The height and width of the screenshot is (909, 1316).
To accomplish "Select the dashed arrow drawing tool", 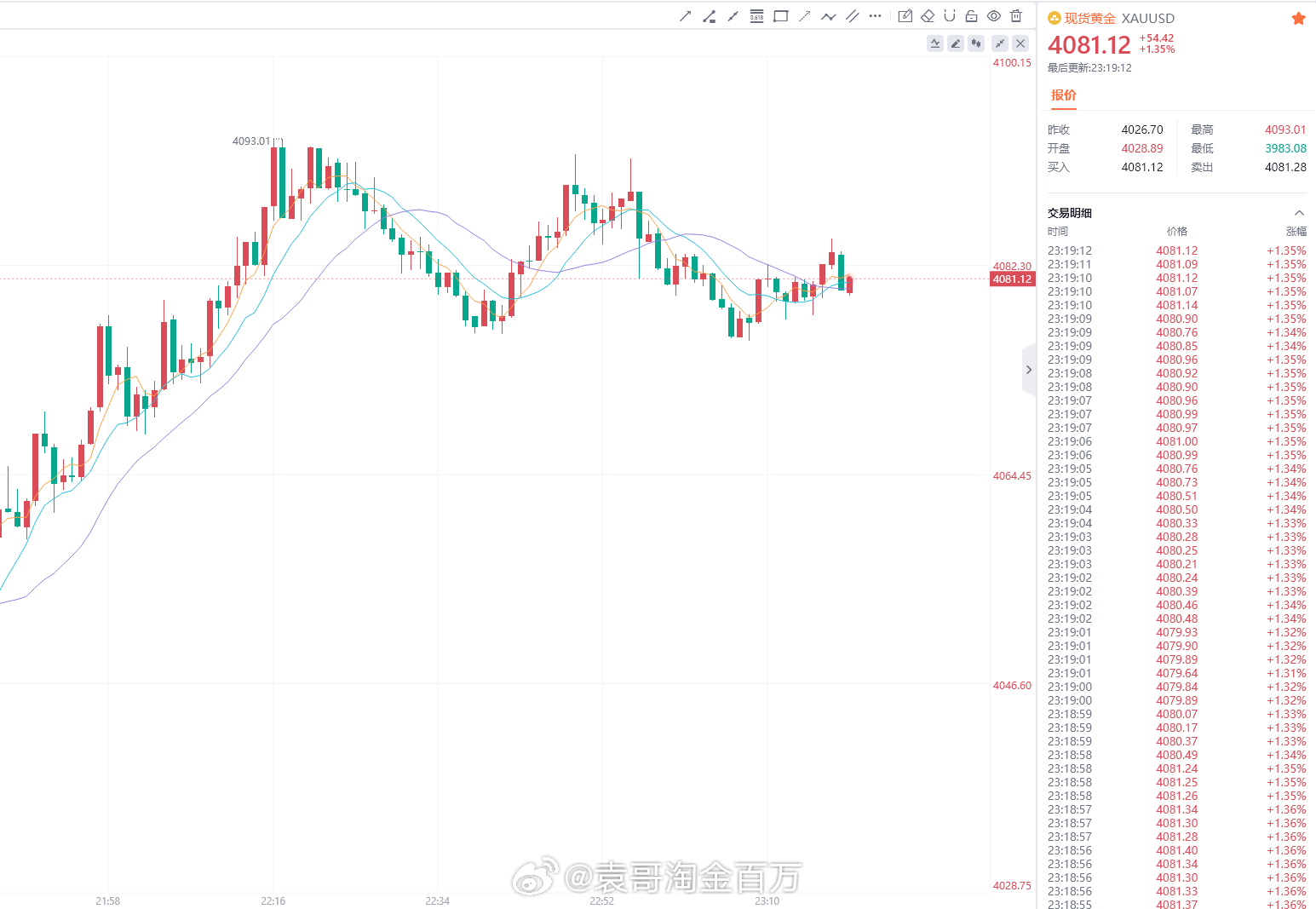I will click(804, 16).
